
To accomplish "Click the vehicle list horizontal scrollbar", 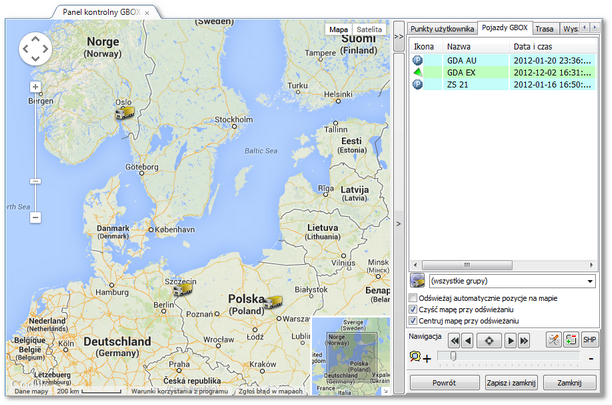I will tap(467, 265).
